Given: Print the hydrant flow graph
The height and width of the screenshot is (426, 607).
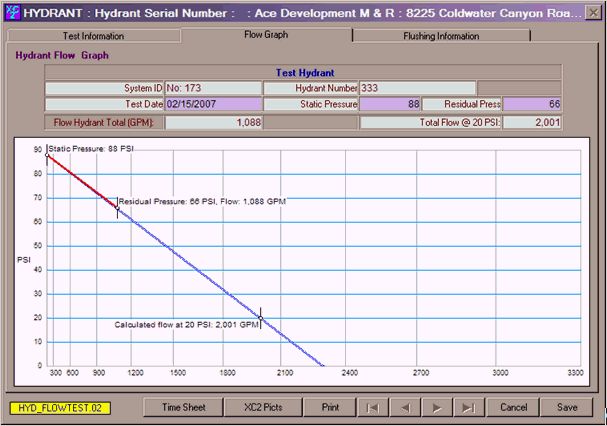Looking at the screenshot, I should point(329,407).
